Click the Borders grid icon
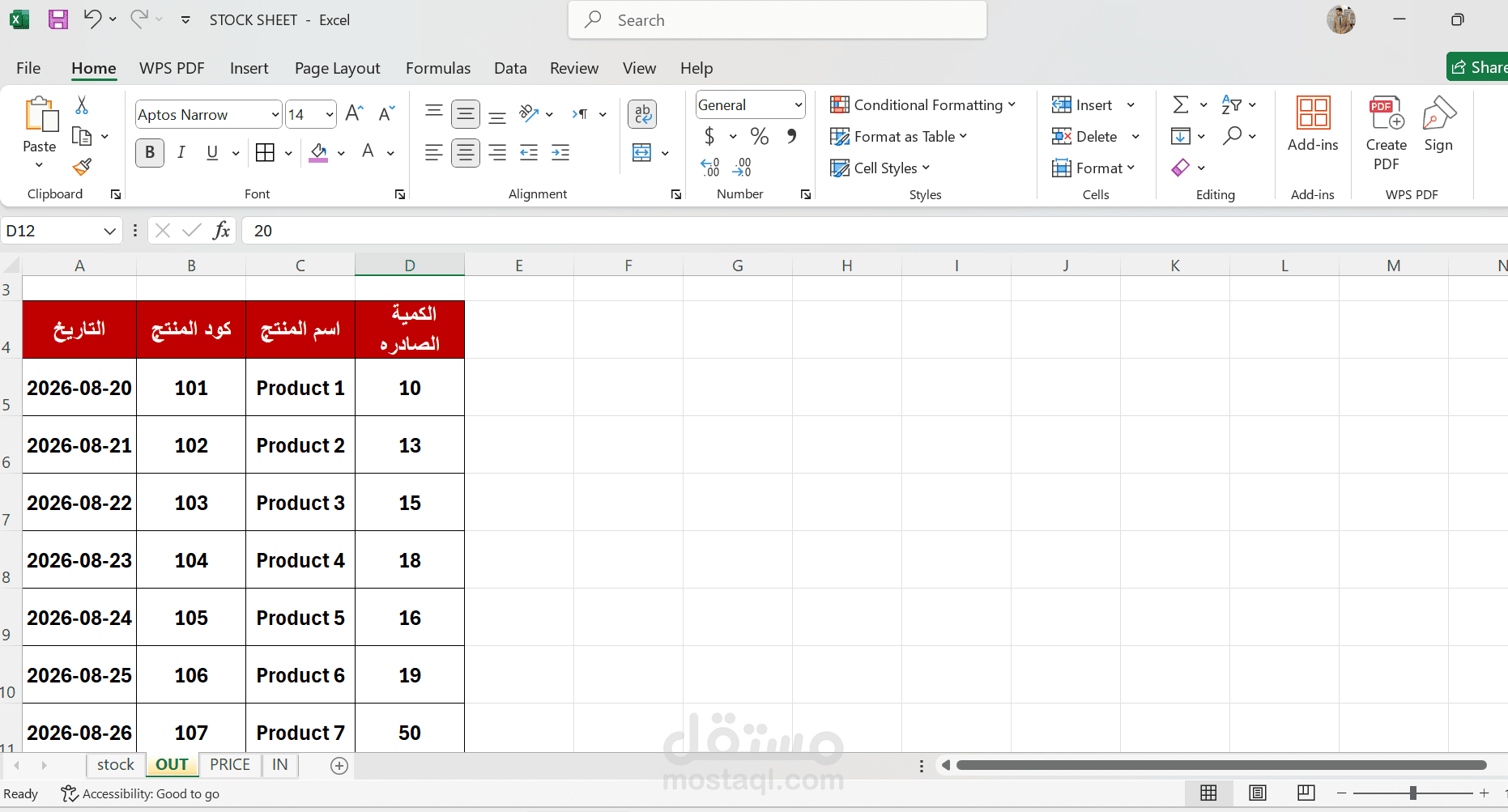Viewport: 1508px width, 812px height. coord(265,153)
